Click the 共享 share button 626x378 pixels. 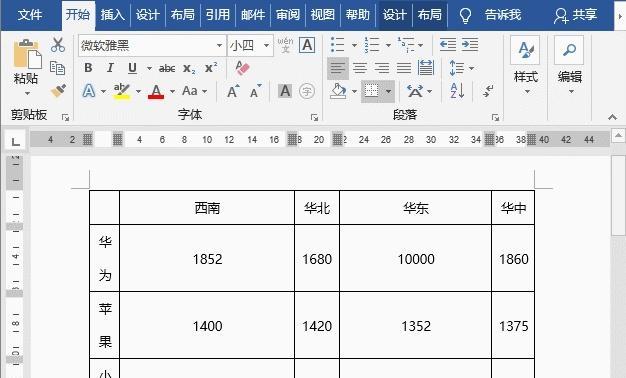coord(575,15)
